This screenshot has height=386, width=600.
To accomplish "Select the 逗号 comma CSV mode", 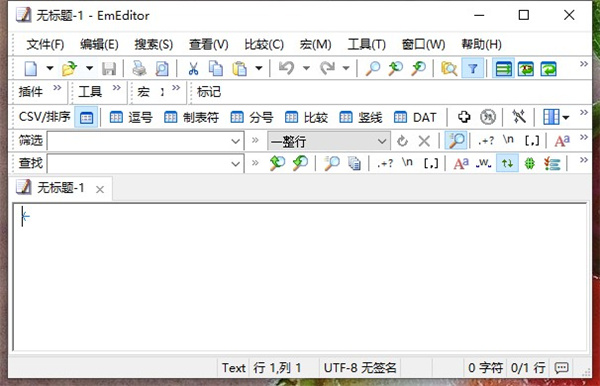I will point(131,117).
